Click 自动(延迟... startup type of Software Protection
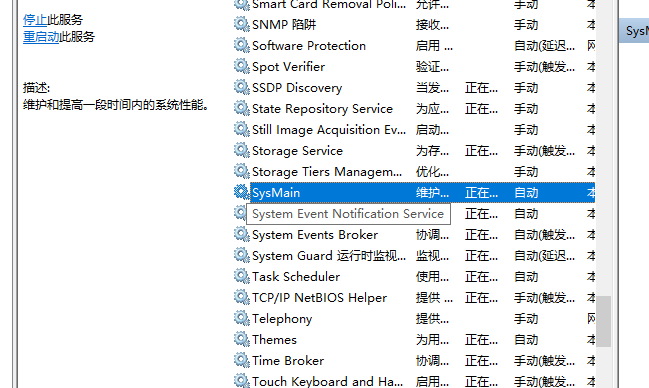649x388 pixels. click(x=544, y=46)
